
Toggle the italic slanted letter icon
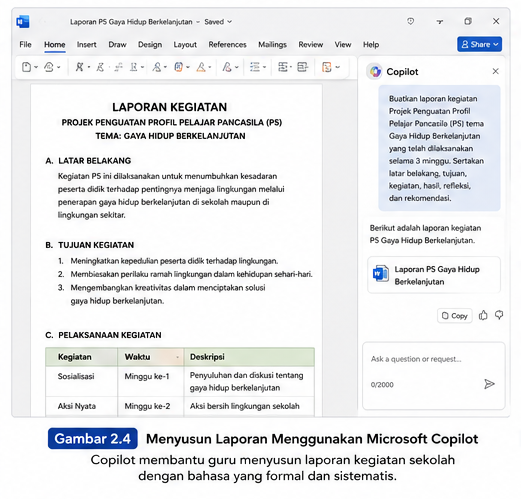click(100, 67)
